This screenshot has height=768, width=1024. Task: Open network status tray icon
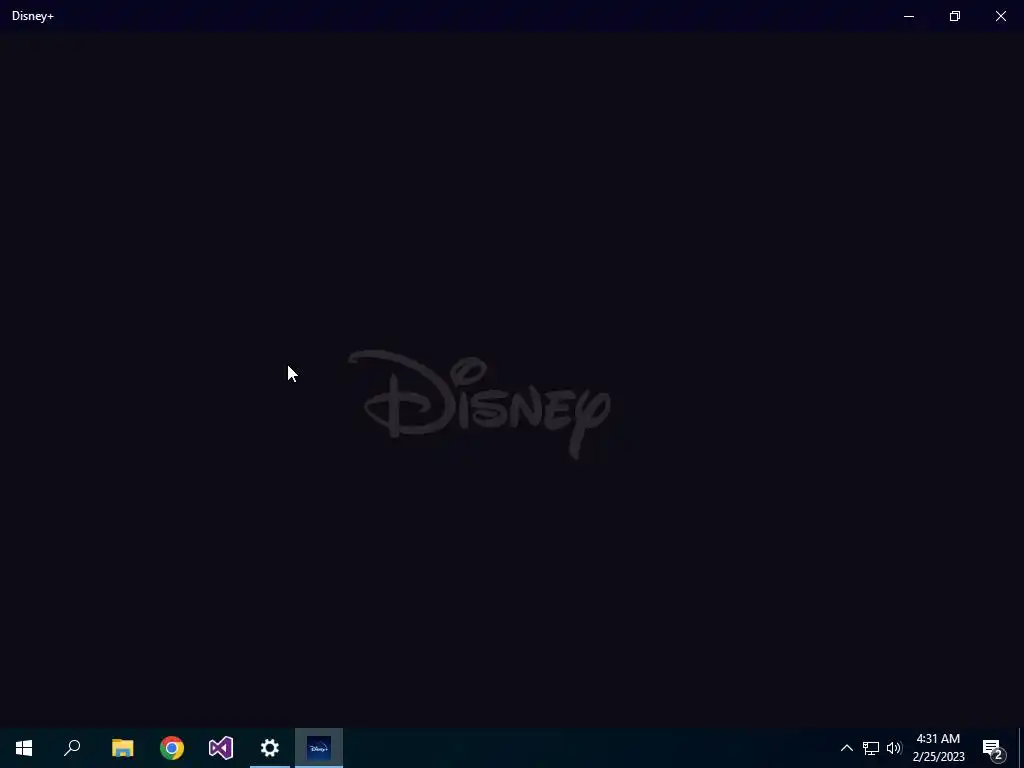(871, 748)
